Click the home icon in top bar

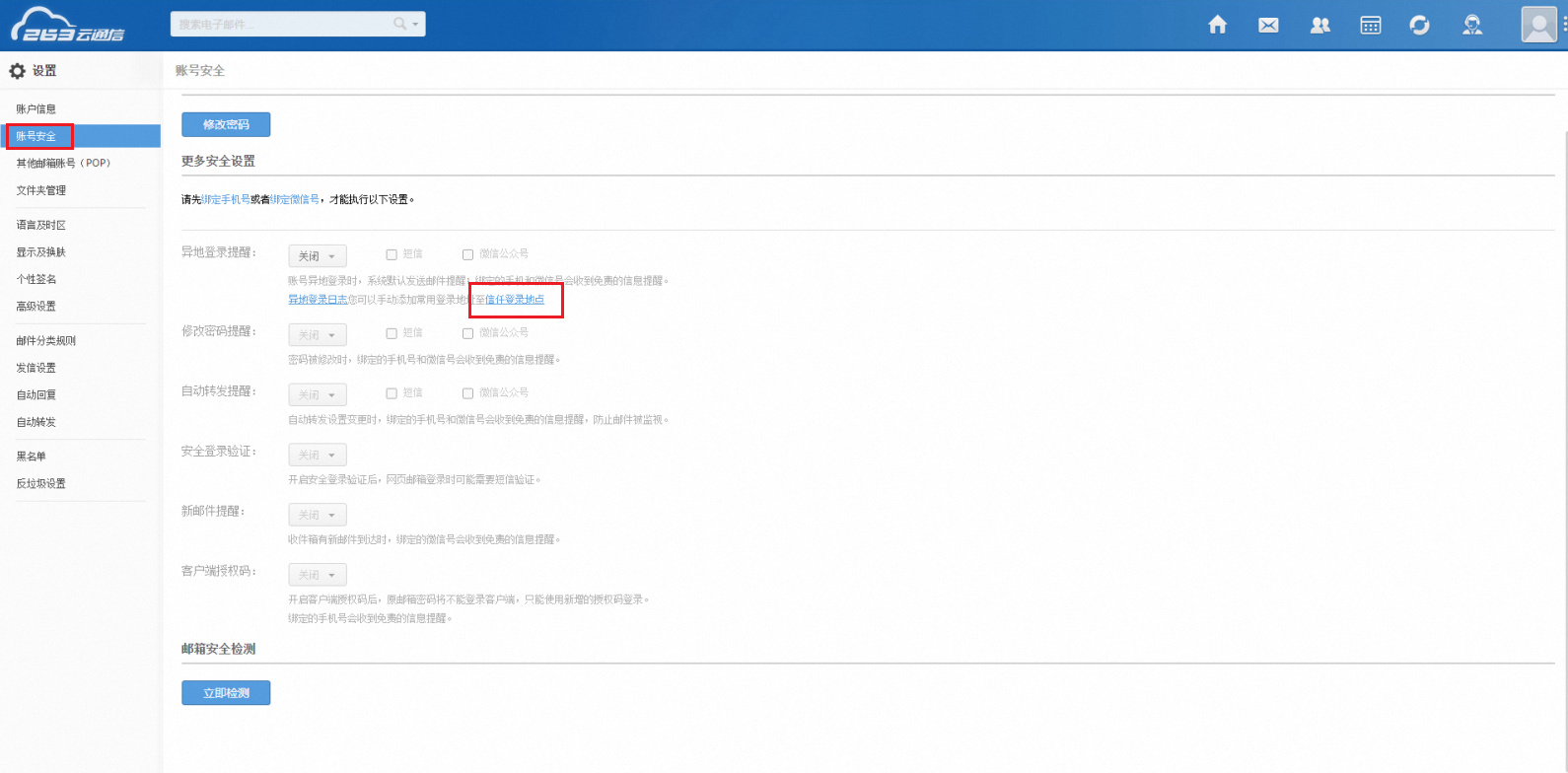coord(1218,26)
